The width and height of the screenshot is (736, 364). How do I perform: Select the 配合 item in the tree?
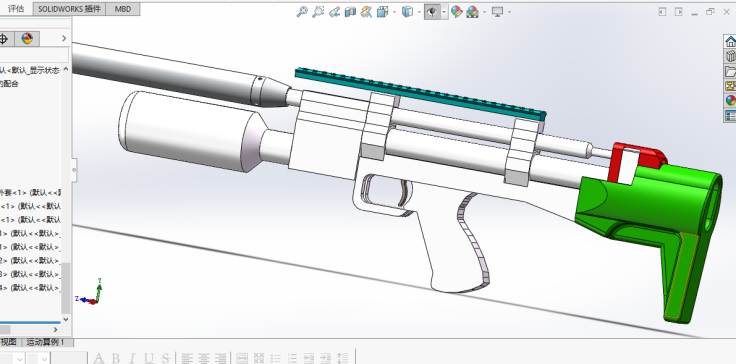(9, 84)
